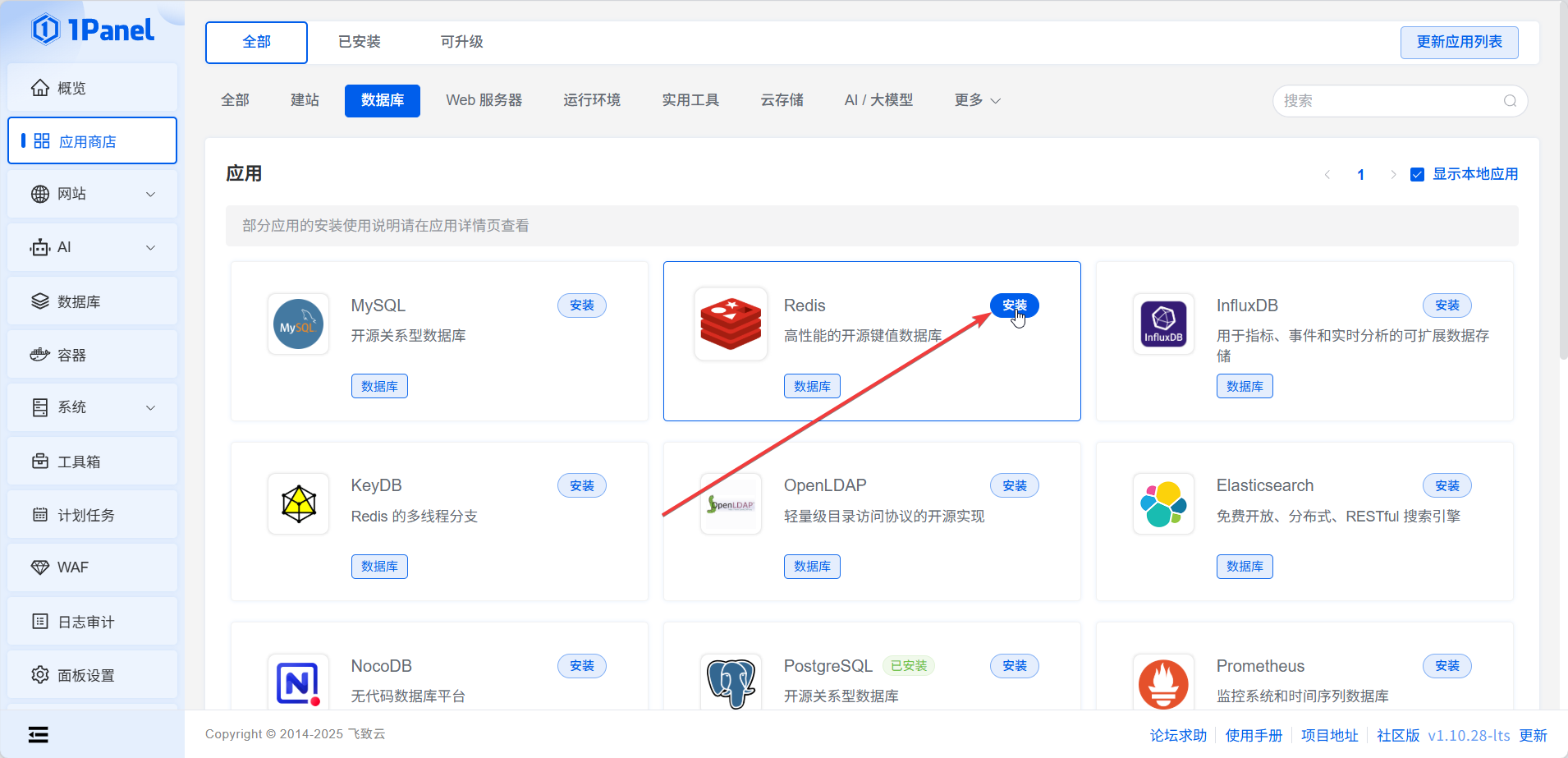1568x758 pixels.
Task: Click the Prometheus flame icon
Action: [1163, 683]
